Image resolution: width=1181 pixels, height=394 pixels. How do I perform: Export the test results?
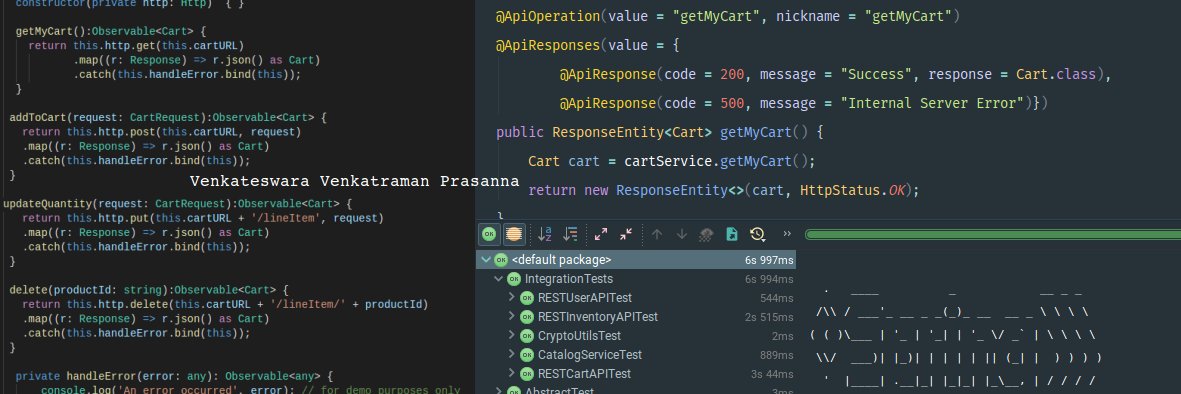(x=731, y=234)
